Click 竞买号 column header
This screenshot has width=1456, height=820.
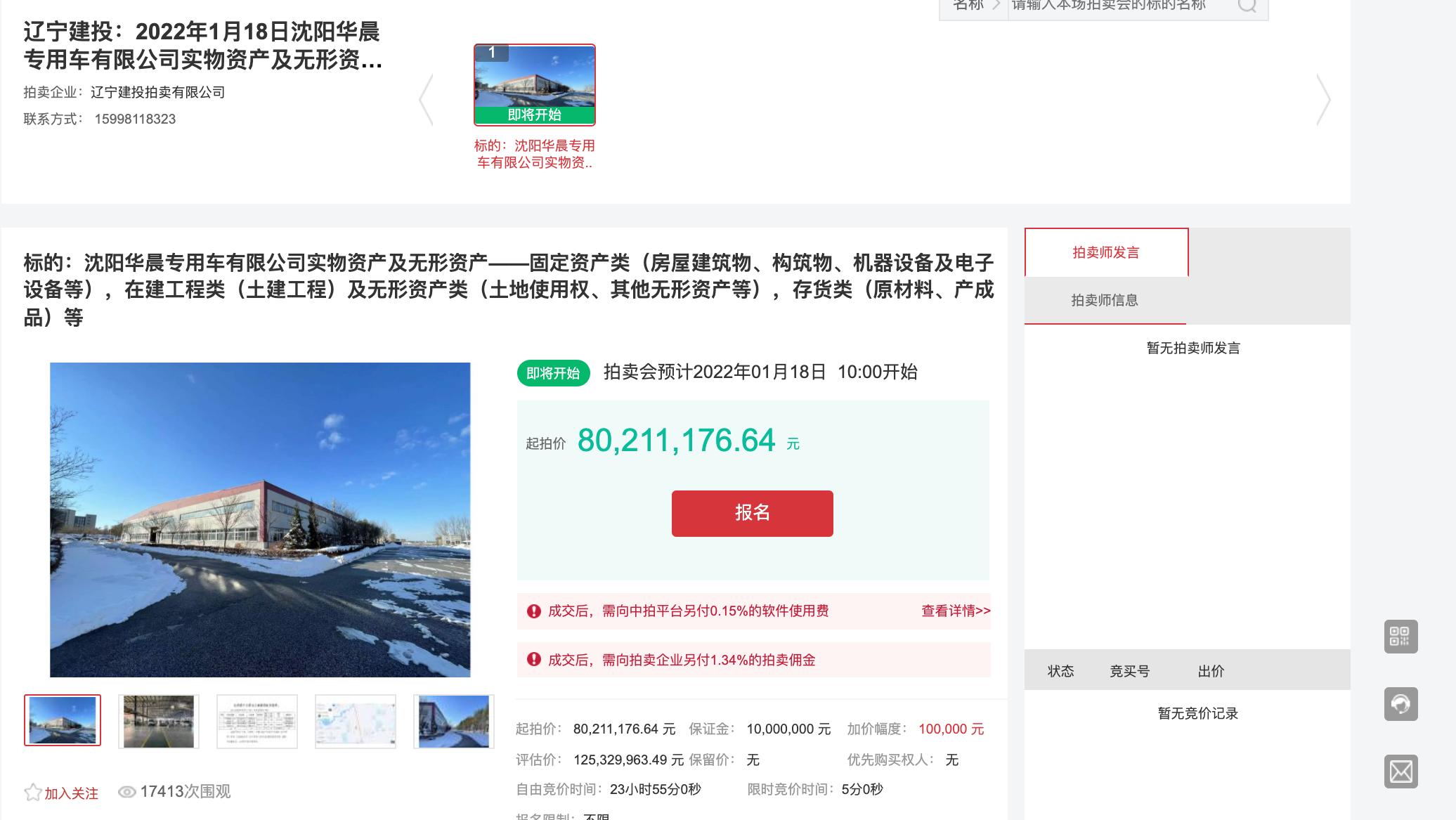pyautogui.click(x=1130, y=671)
